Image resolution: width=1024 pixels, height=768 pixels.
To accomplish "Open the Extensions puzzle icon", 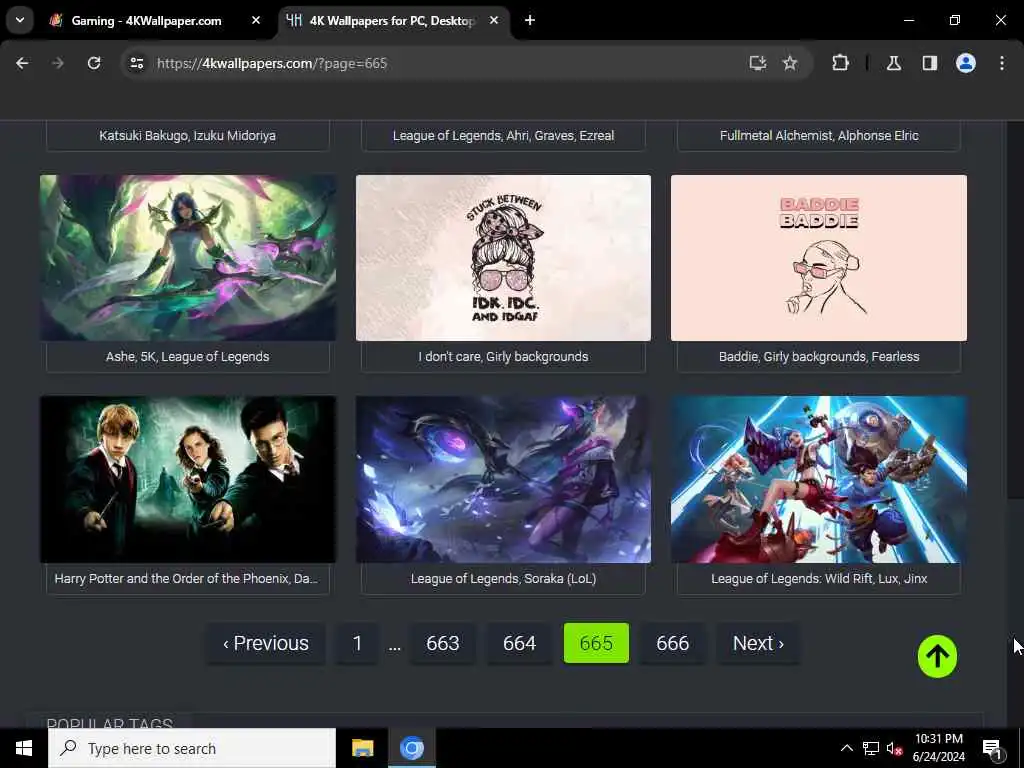I will [840, 63].
